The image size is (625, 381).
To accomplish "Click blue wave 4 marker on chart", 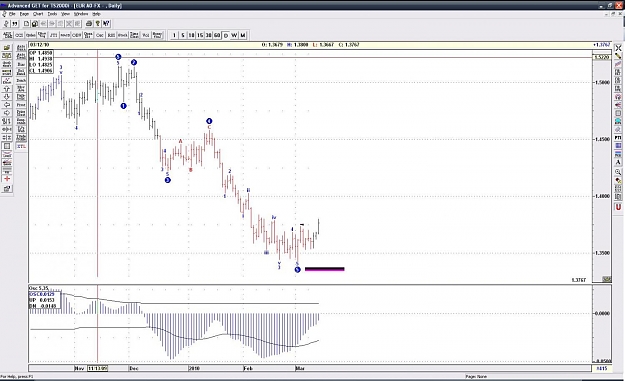I will click(x=209, y=121).
